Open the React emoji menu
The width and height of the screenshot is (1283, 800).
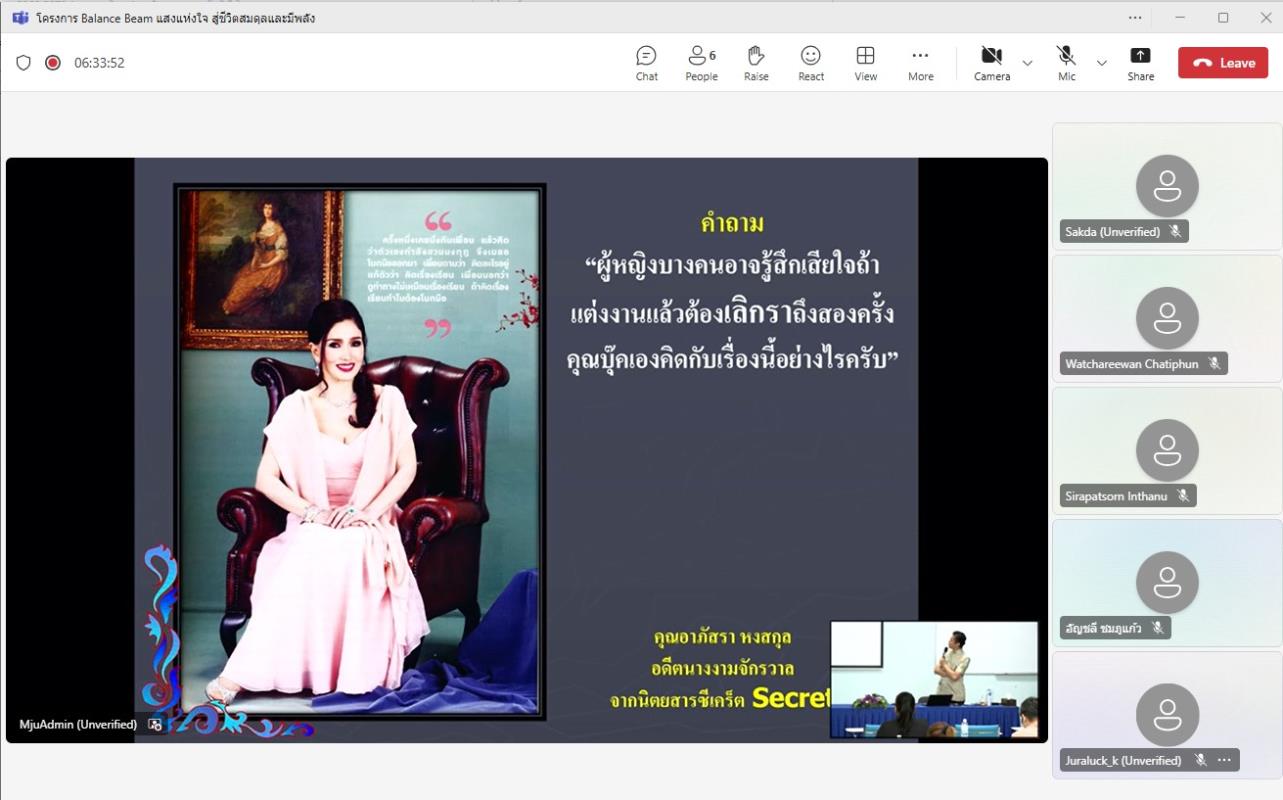[811, 63]
